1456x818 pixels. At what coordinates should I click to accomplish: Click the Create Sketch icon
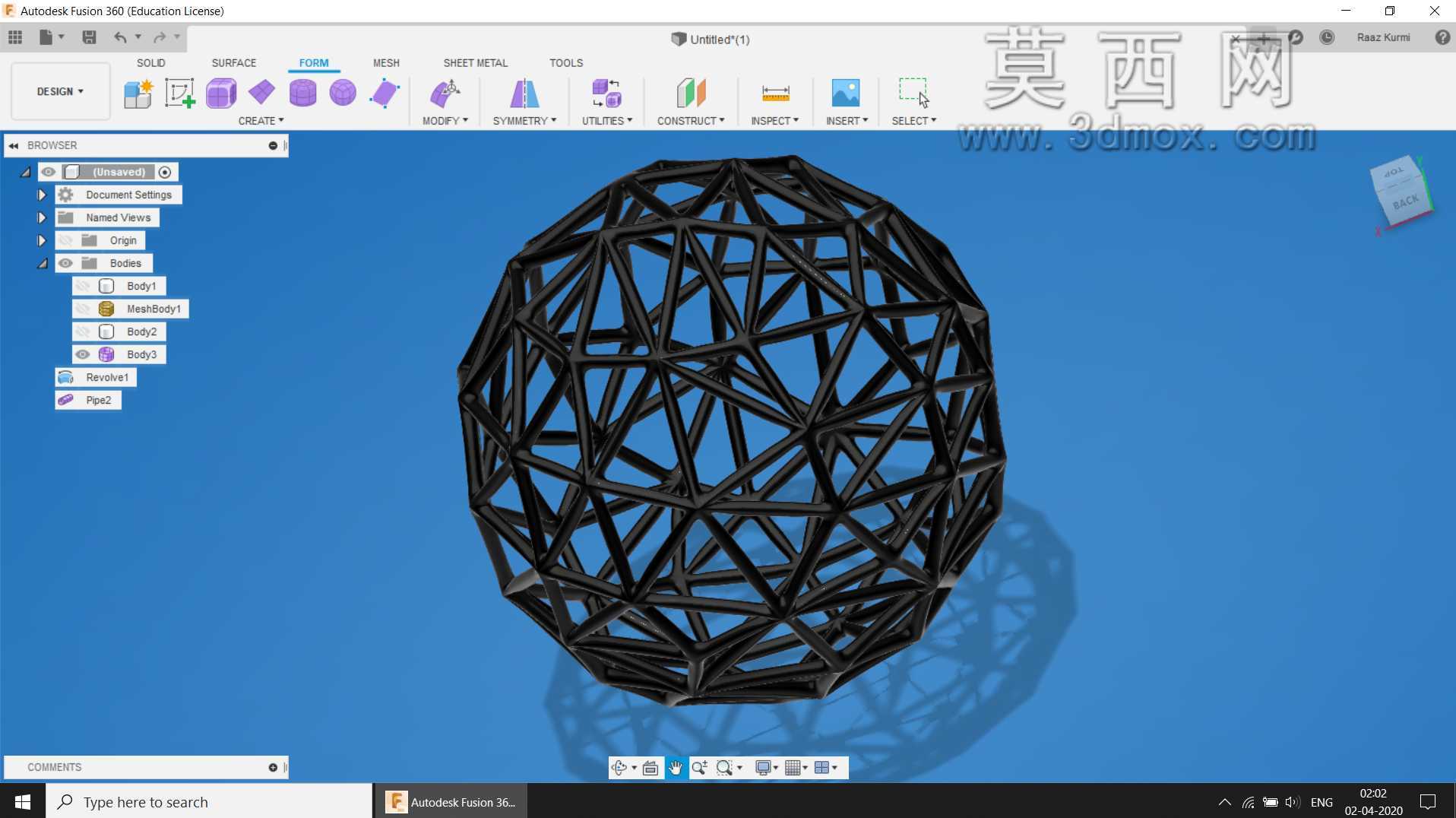pyautogui.click(x=180, y=94)
